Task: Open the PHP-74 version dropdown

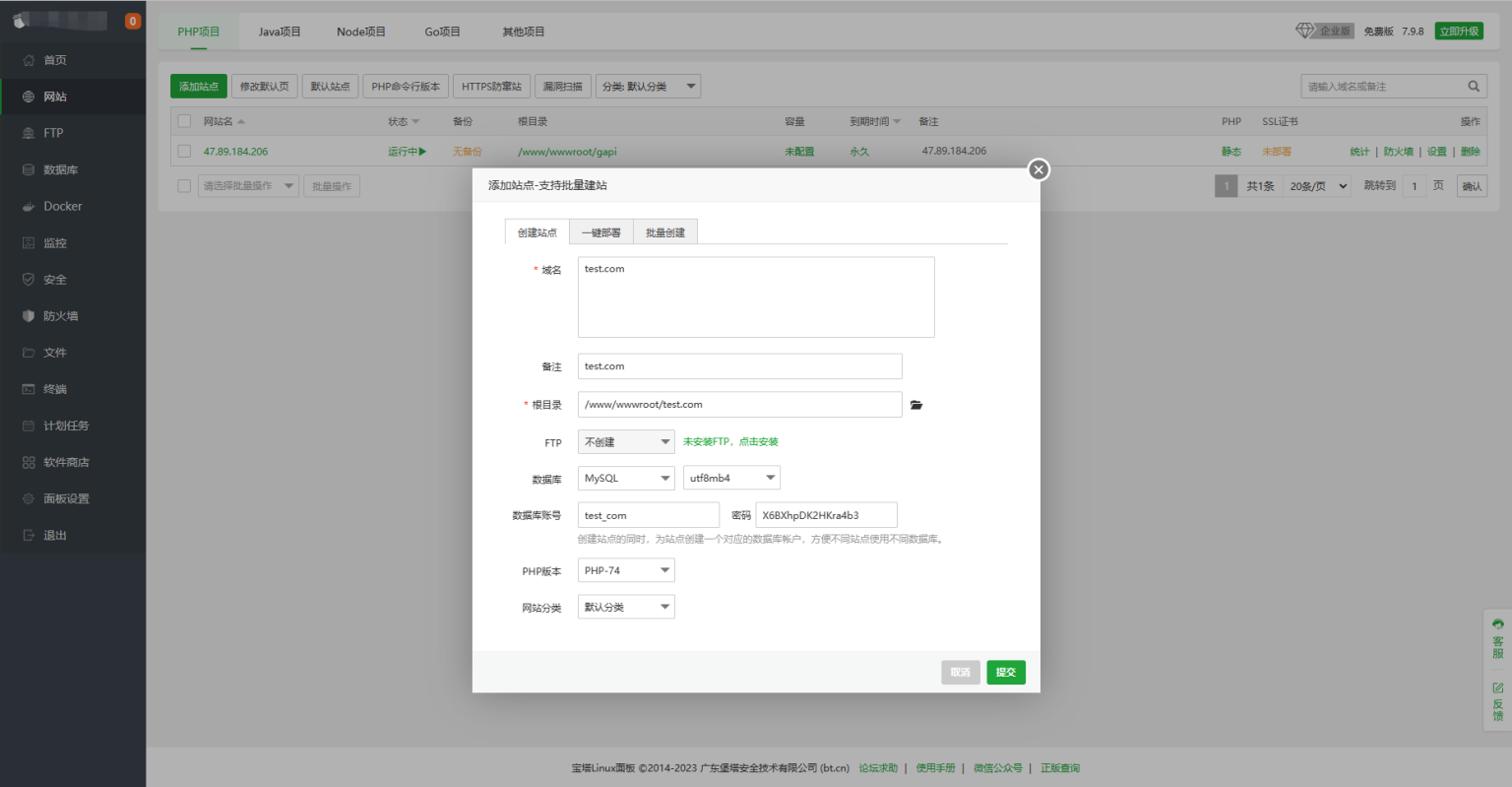Action: (x=626, y=569)
